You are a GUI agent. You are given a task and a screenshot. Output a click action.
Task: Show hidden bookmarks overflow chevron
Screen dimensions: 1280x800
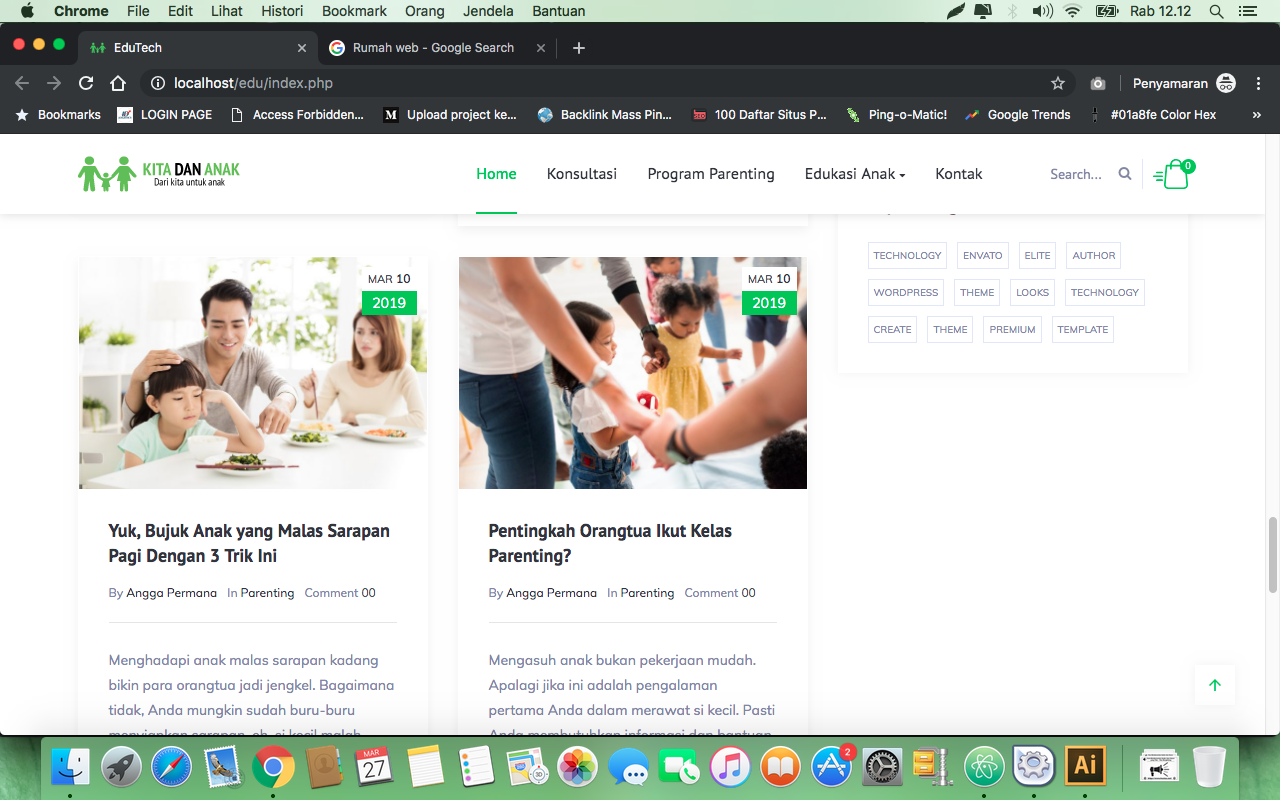pyautogui.click(x=1257, y=115)
